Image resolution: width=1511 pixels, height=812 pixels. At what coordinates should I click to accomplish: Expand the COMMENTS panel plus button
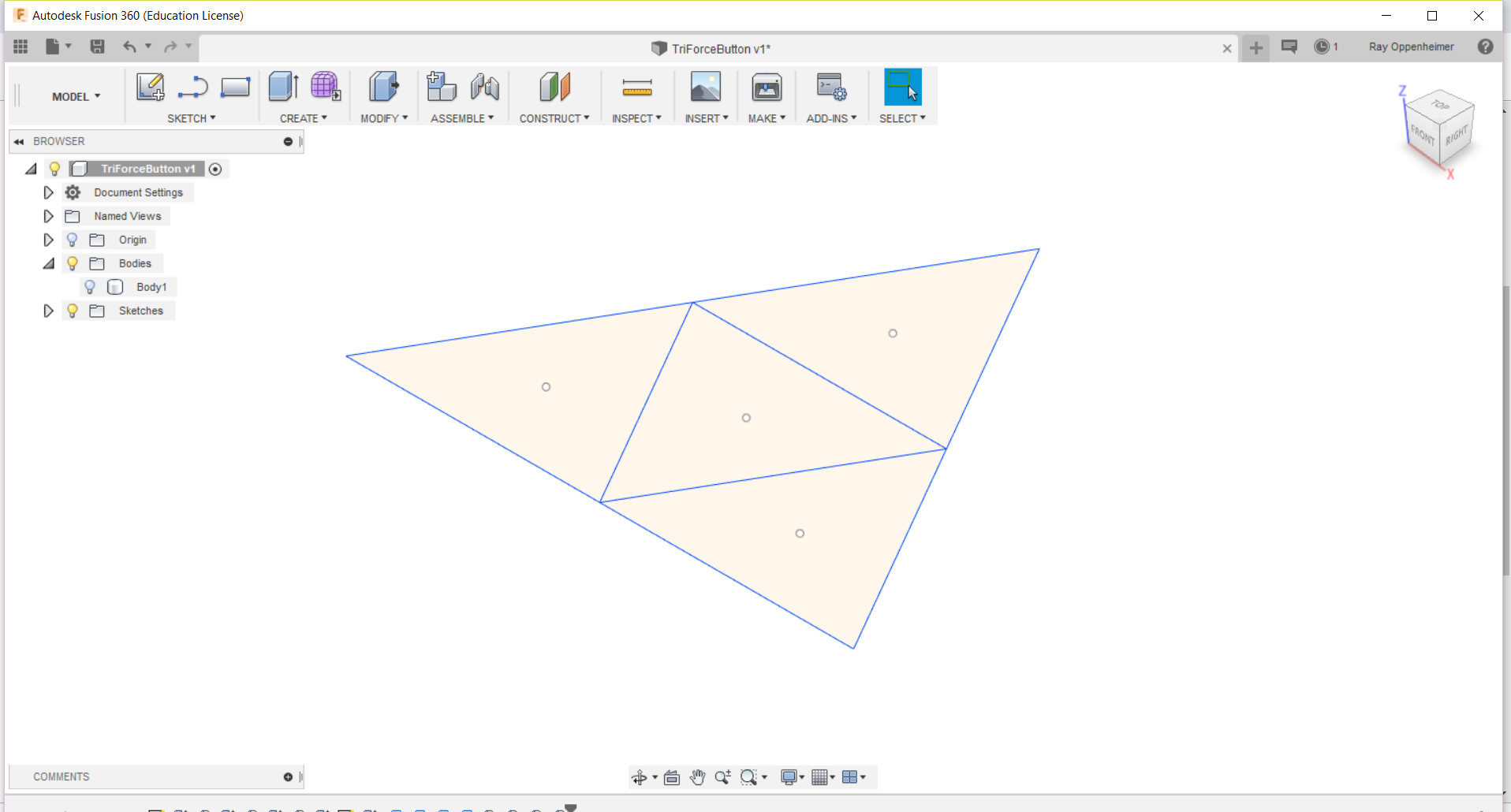pos(288,777)
